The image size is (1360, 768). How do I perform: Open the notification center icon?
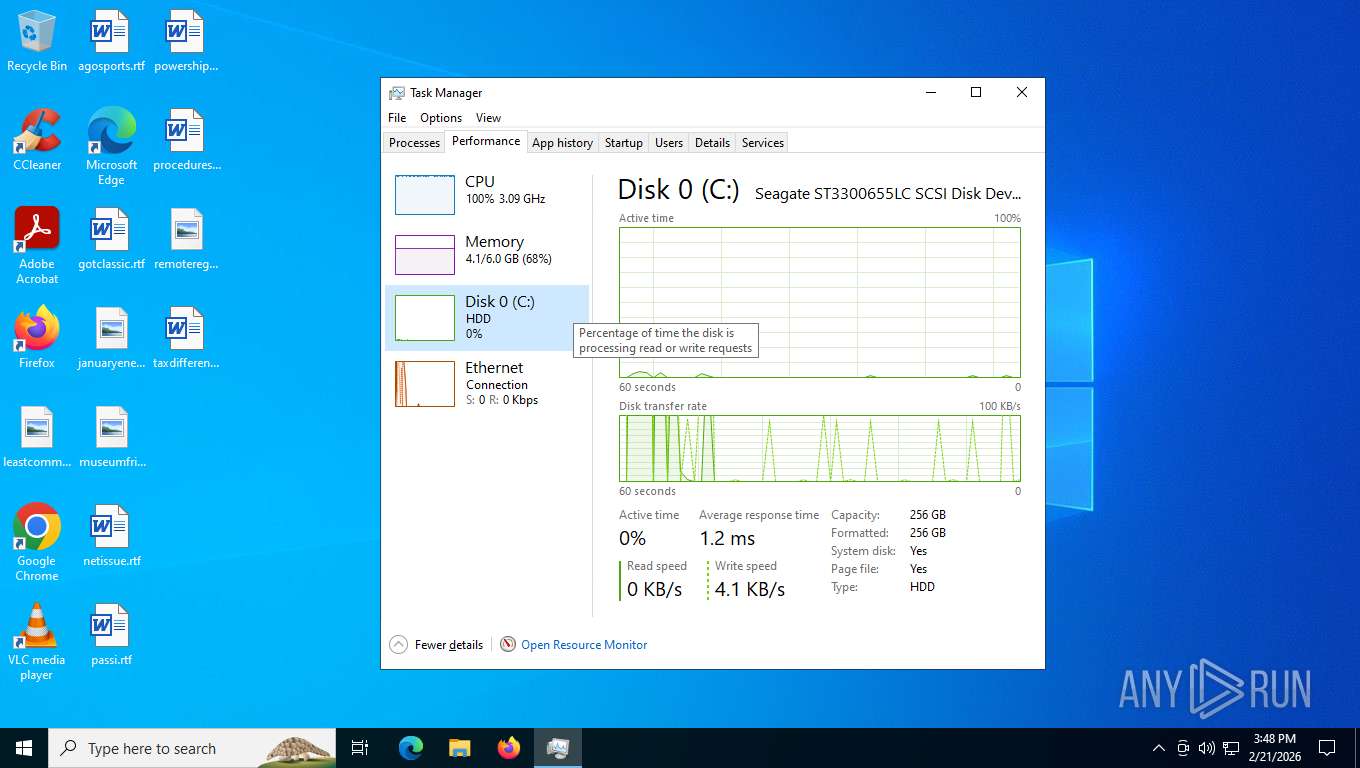point(1327,748)
